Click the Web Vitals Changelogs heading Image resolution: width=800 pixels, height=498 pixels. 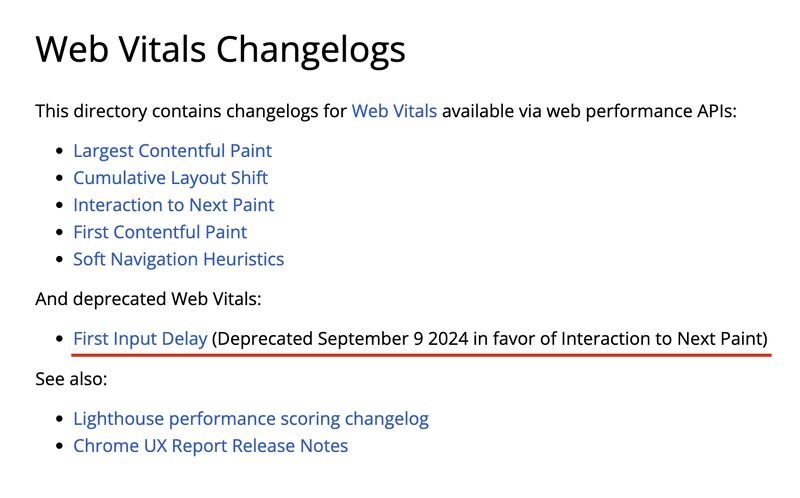(220, 50)
